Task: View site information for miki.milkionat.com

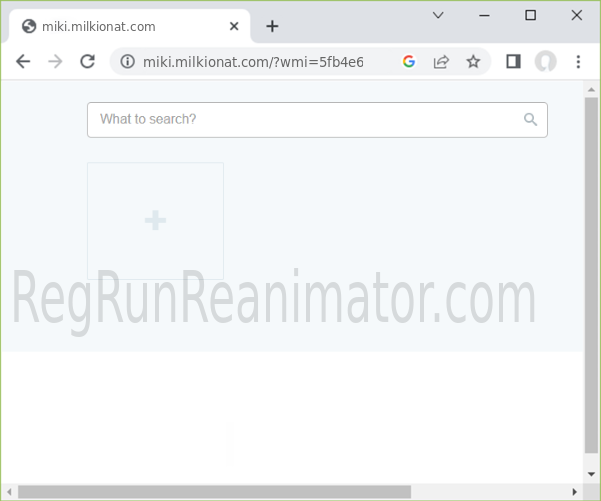Action: pyautogui.click(x=127, y=62)
